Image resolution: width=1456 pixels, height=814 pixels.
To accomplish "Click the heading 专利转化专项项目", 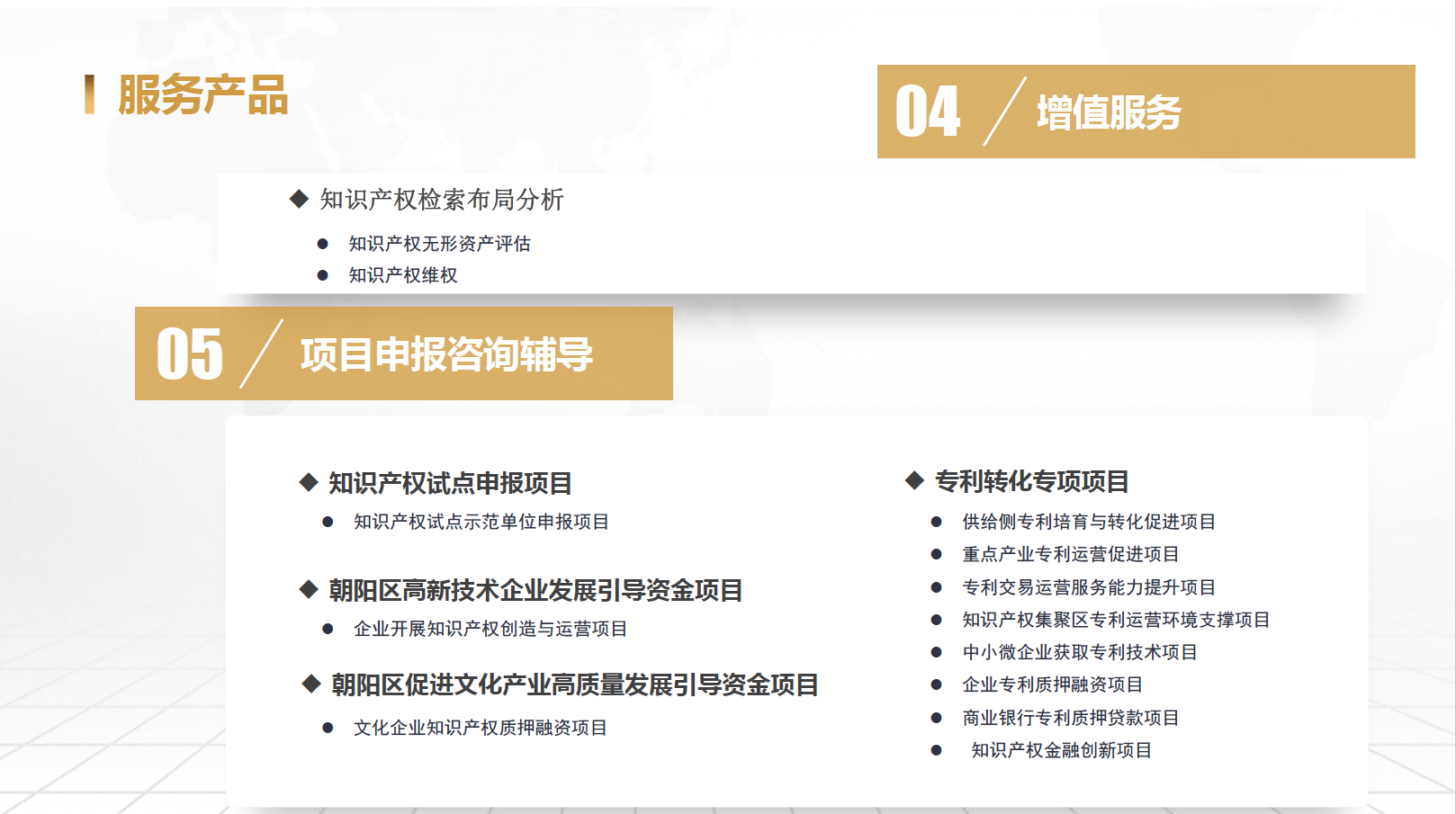I will pos(1031,482).
